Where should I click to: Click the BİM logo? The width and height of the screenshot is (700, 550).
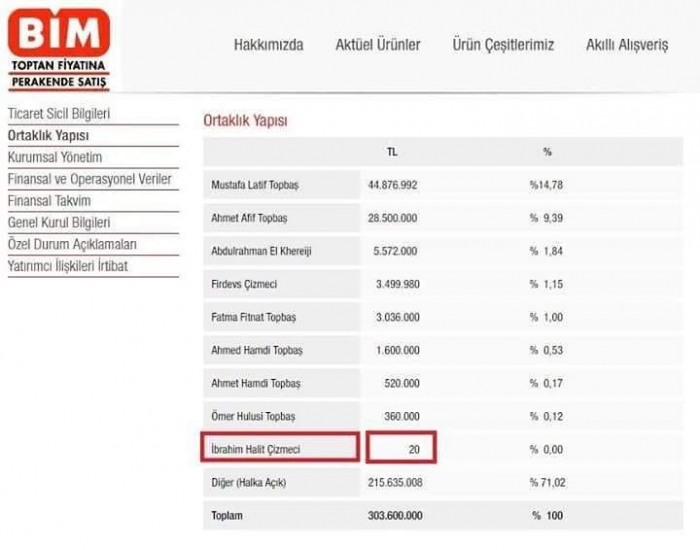pyautogui.click(x=59, y=47)
